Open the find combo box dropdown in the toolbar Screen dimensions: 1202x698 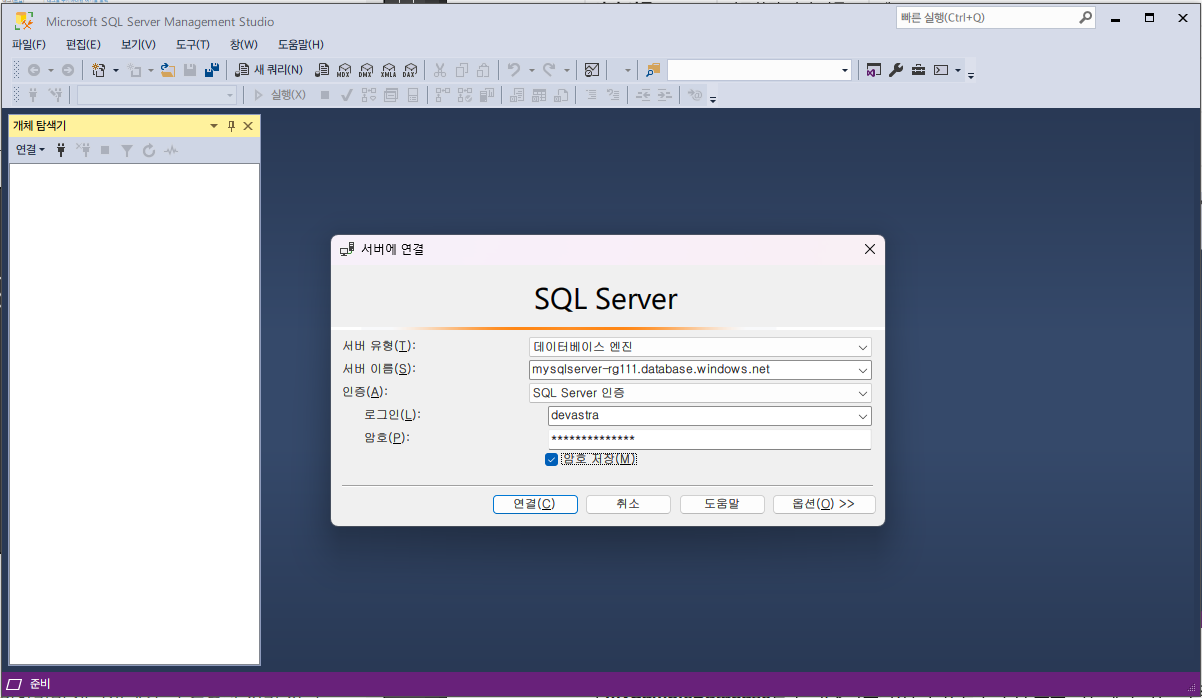tap(845, 70)
